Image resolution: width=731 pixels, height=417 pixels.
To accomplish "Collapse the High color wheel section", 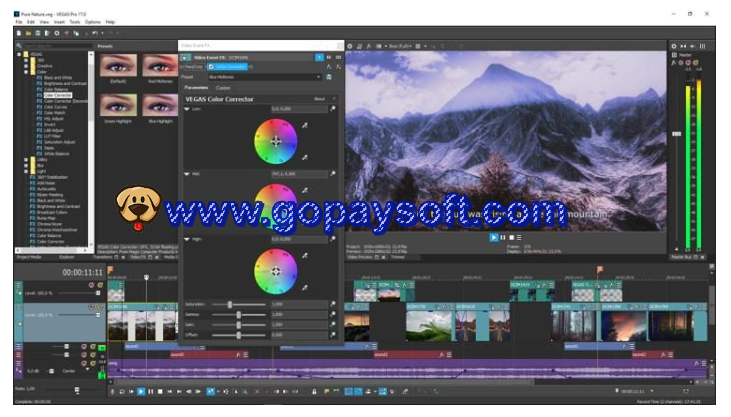I will 187,239.
